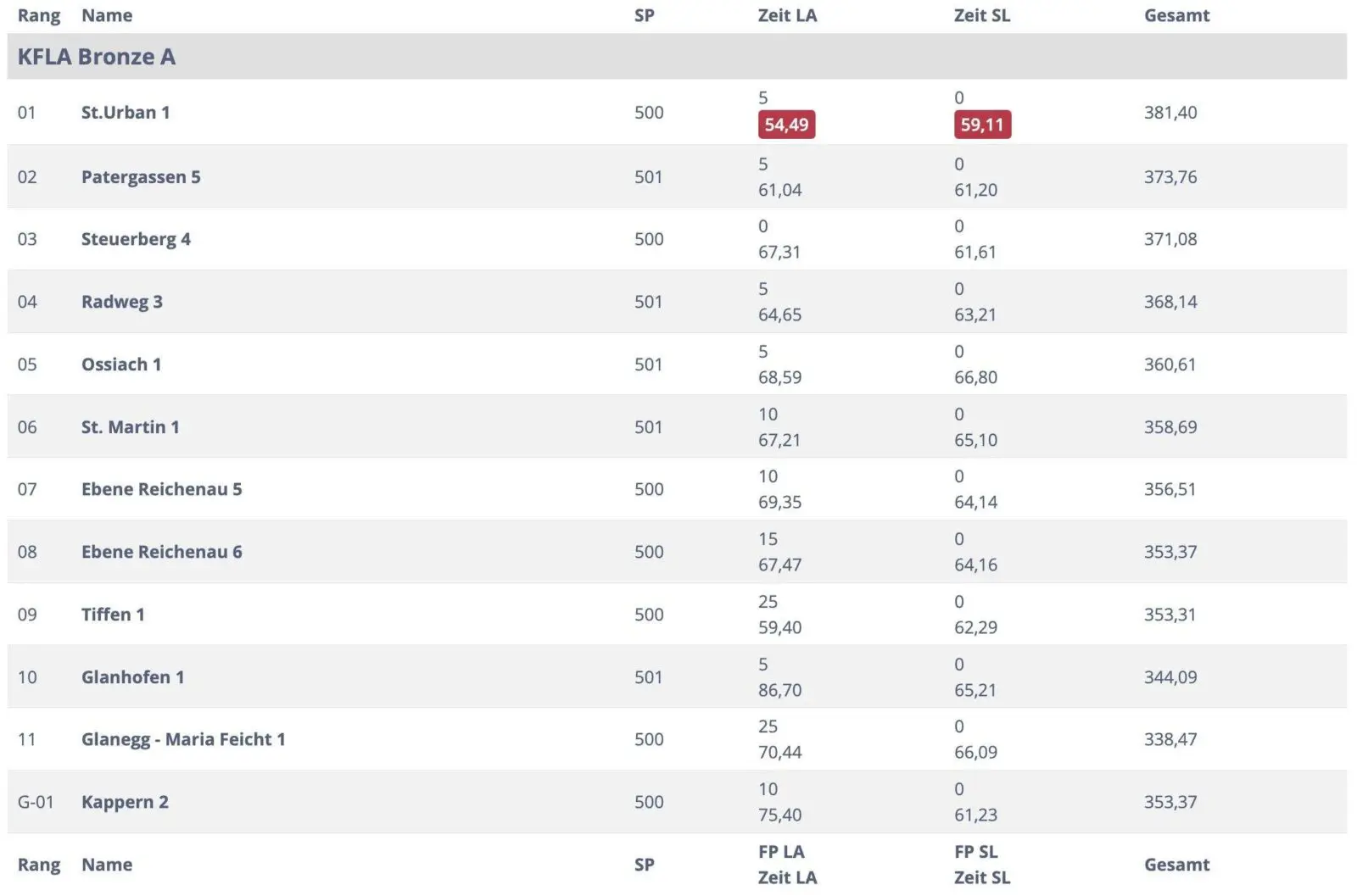Sort by the top Gesamt column header
This screenshot has height=896, width=1357.
click(x=1176, y=15)
